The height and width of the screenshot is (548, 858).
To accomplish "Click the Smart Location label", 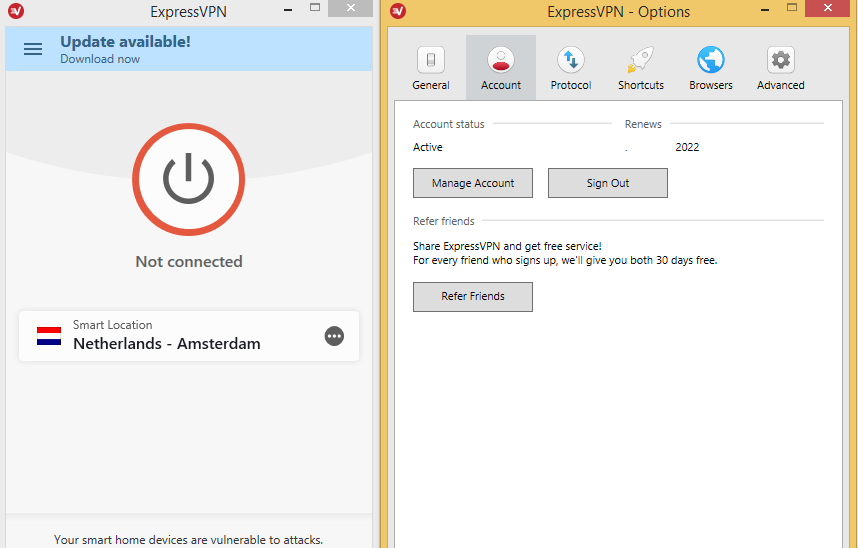I will tap(113, 325).
